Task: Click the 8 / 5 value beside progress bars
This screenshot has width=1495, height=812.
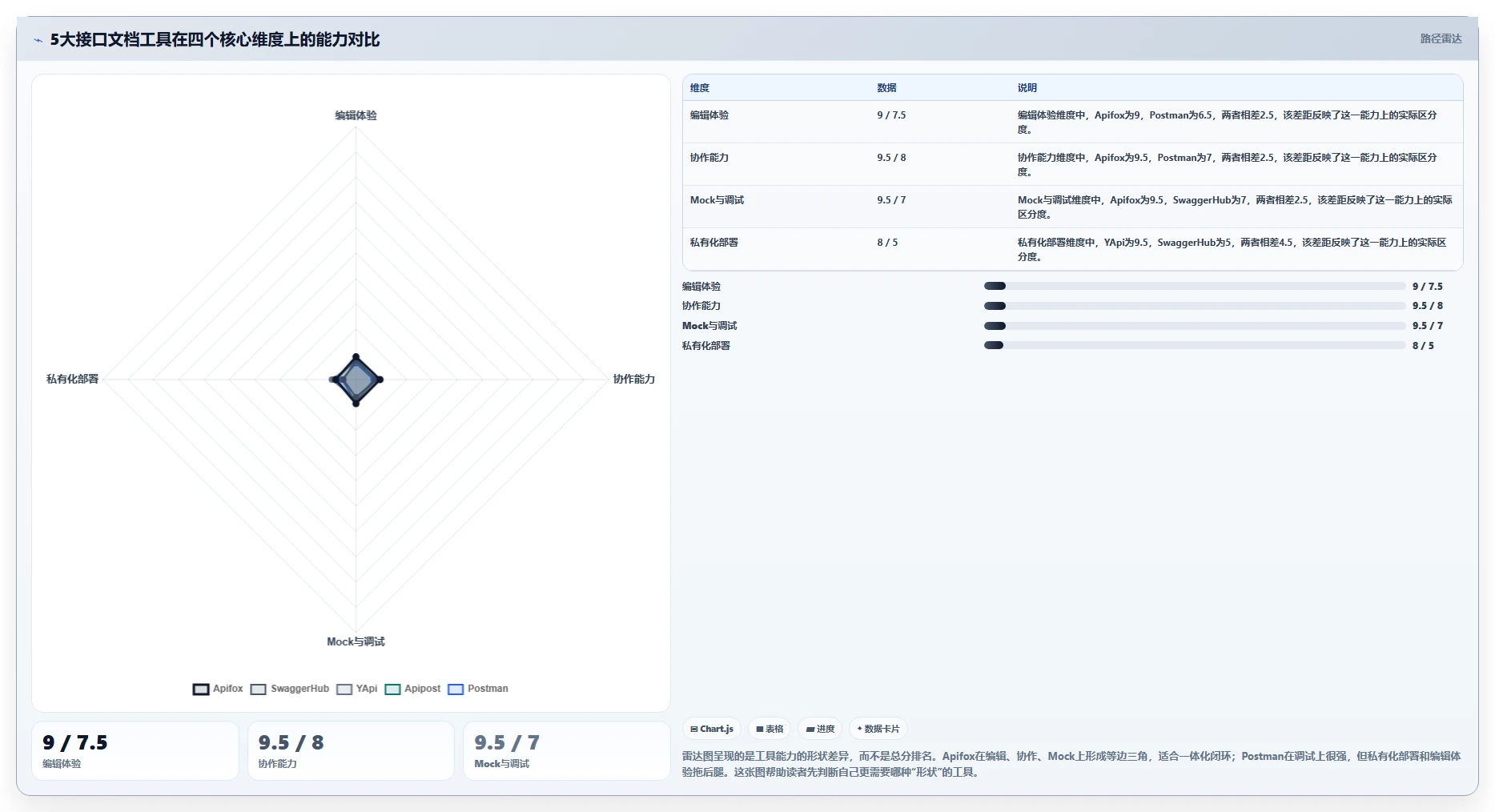Action: (1423, 346)
